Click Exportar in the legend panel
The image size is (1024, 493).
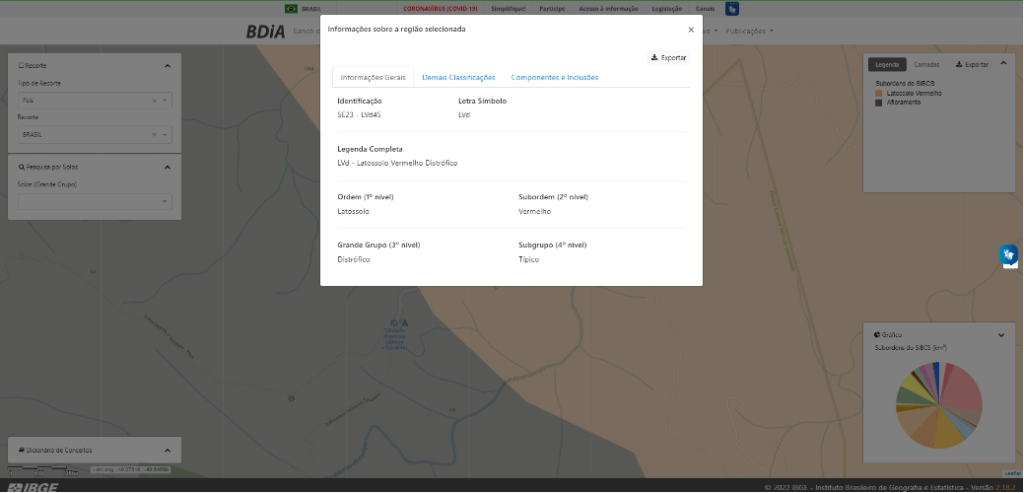point(972,65)
